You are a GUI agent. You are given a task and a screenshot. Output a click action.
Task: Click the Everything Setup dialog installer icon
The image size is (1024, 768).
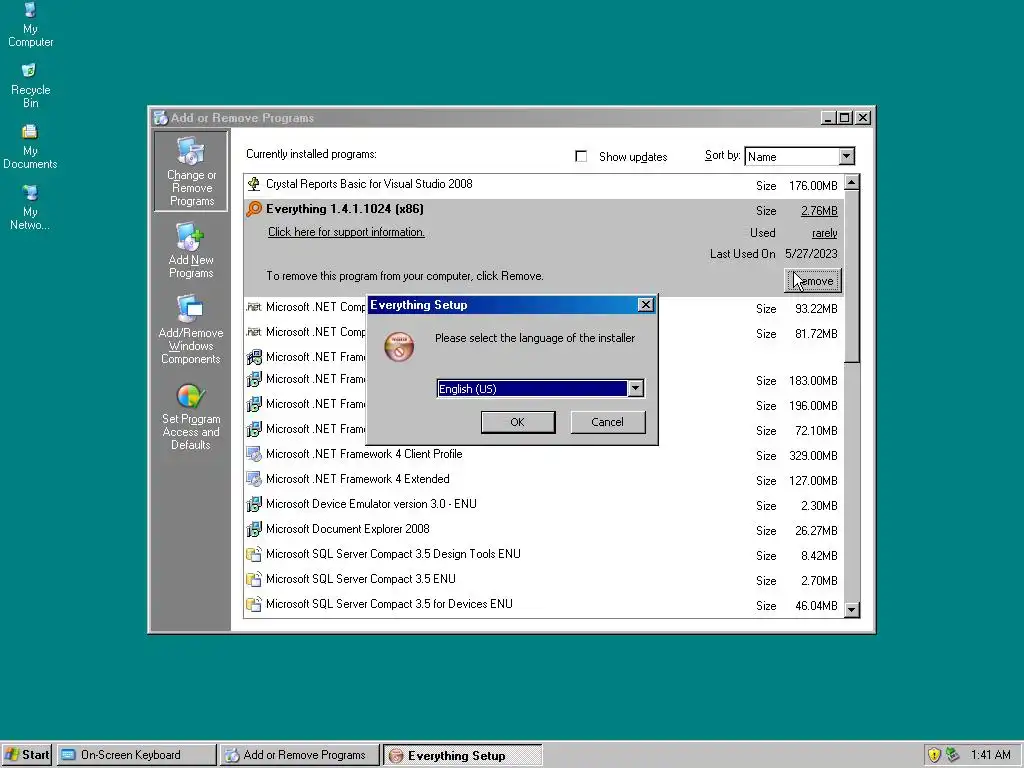[x=399, y=346]
